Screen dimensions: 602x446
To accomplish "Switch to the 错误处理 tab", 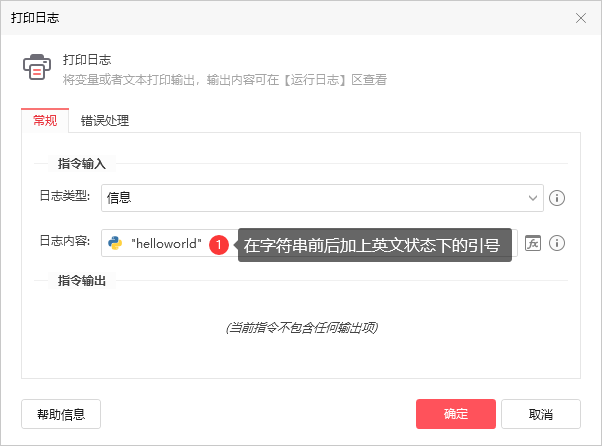I will (x=104, y=121).
